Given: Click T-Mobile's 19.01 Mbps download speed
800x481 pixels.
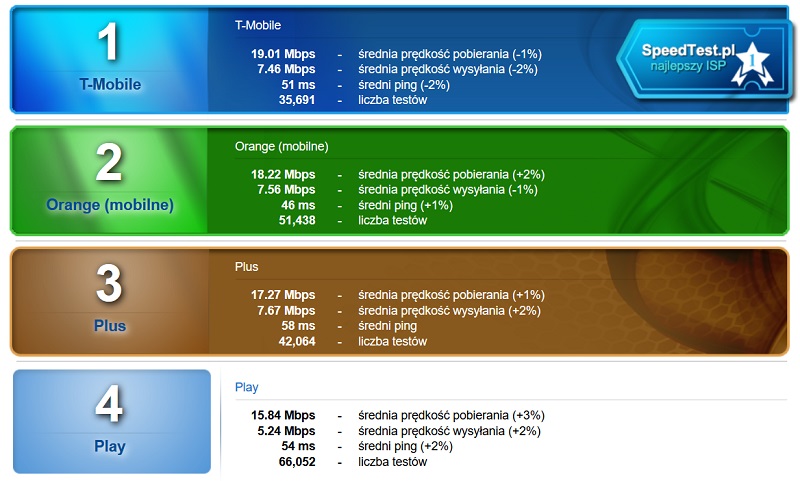Looking at the screenshot, I should point(283,54).
